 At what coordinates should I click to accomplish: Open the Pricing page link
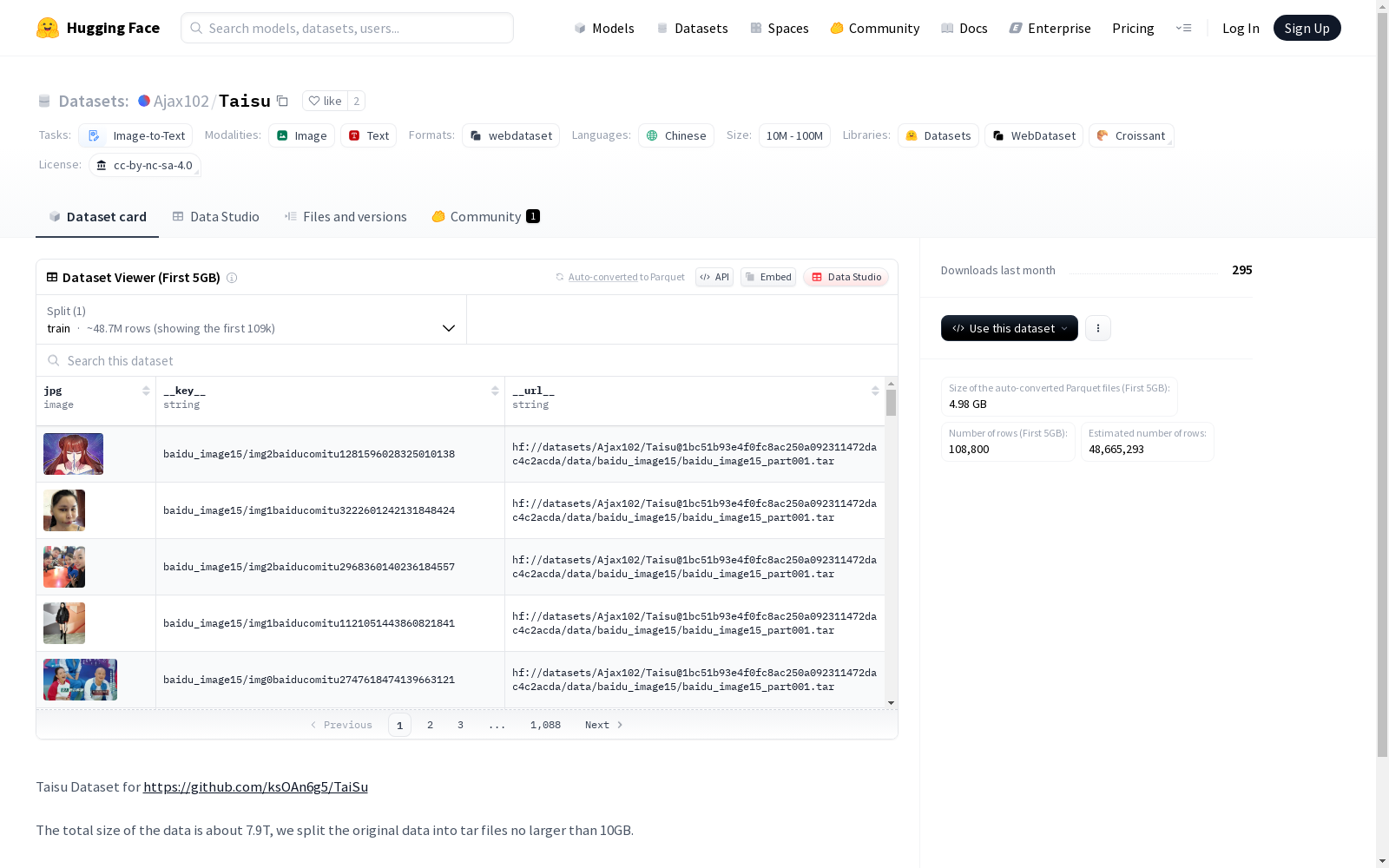(x=1133, y=28)
